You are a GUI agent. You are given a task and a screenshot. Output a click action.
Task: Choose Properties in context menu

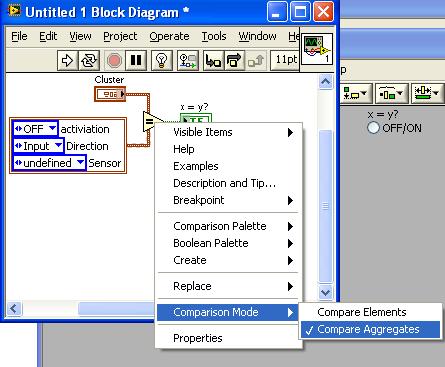[229, 338]
